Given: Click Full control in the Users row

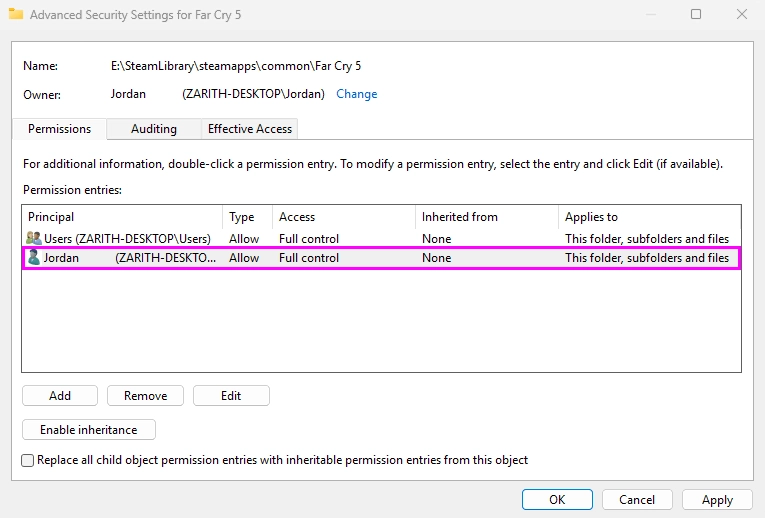Looking at the screenshot, I should click(309, 239).
